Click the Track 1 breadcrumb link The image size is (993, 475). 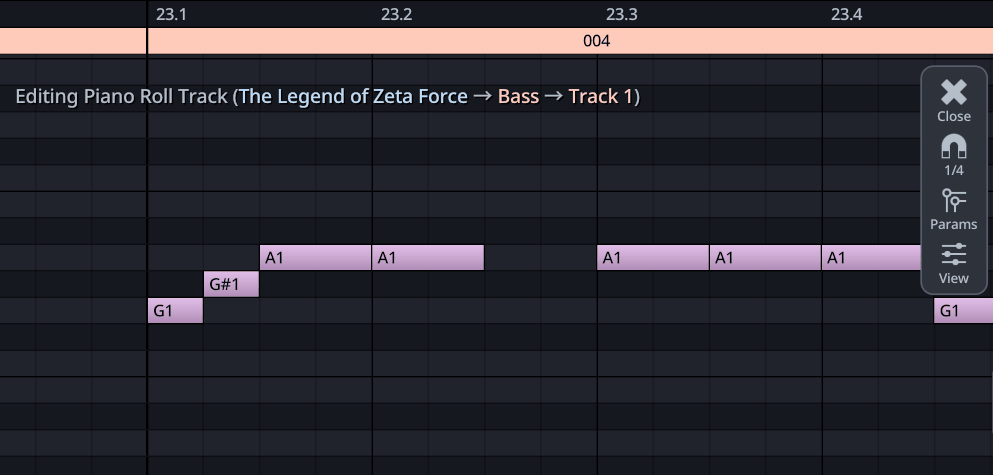pos(601,96)
